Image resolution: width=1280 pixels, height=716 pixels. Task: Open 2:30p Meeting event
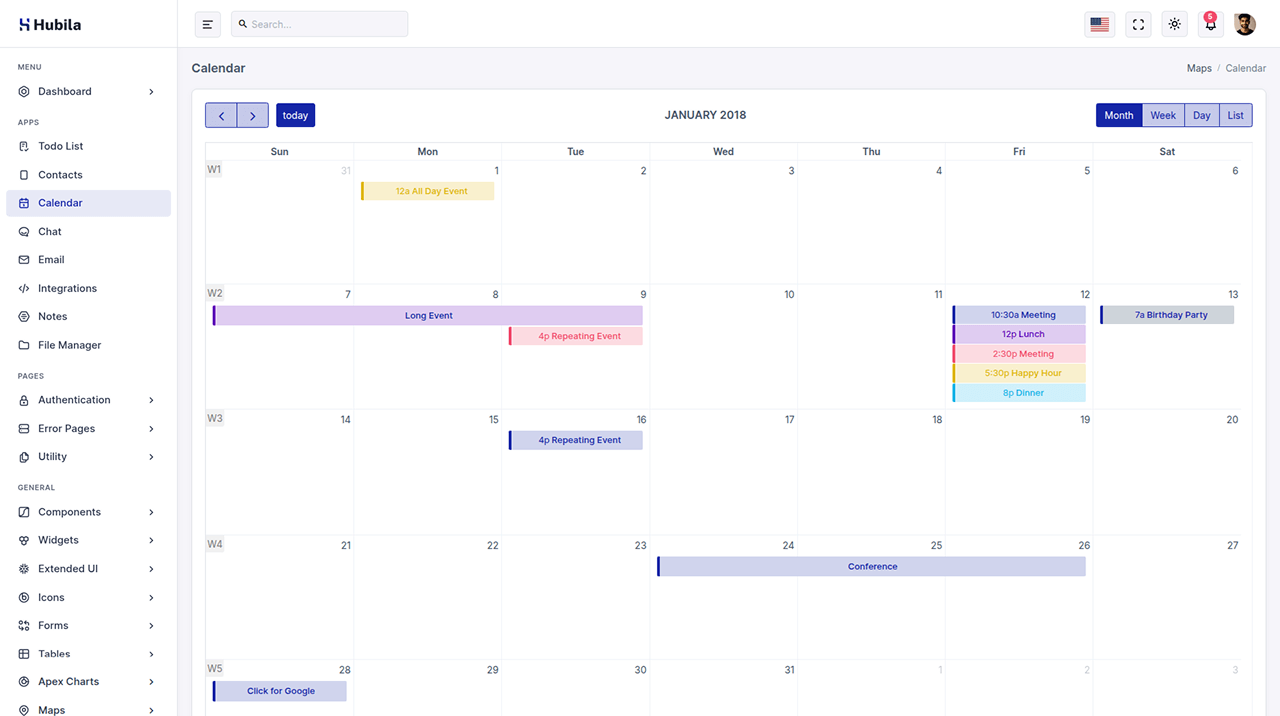click(x=1019, y=354)
